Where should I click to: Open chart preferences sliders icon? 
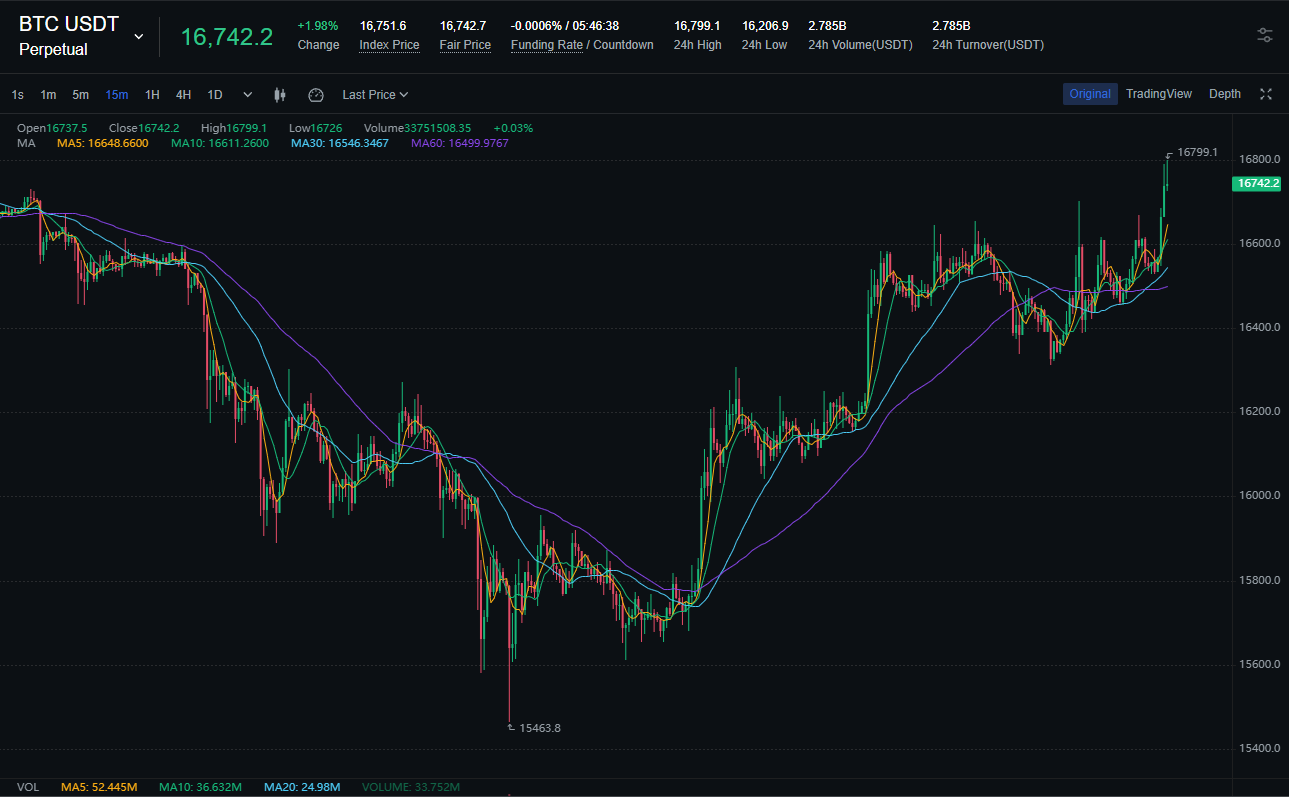point(1265,35)
